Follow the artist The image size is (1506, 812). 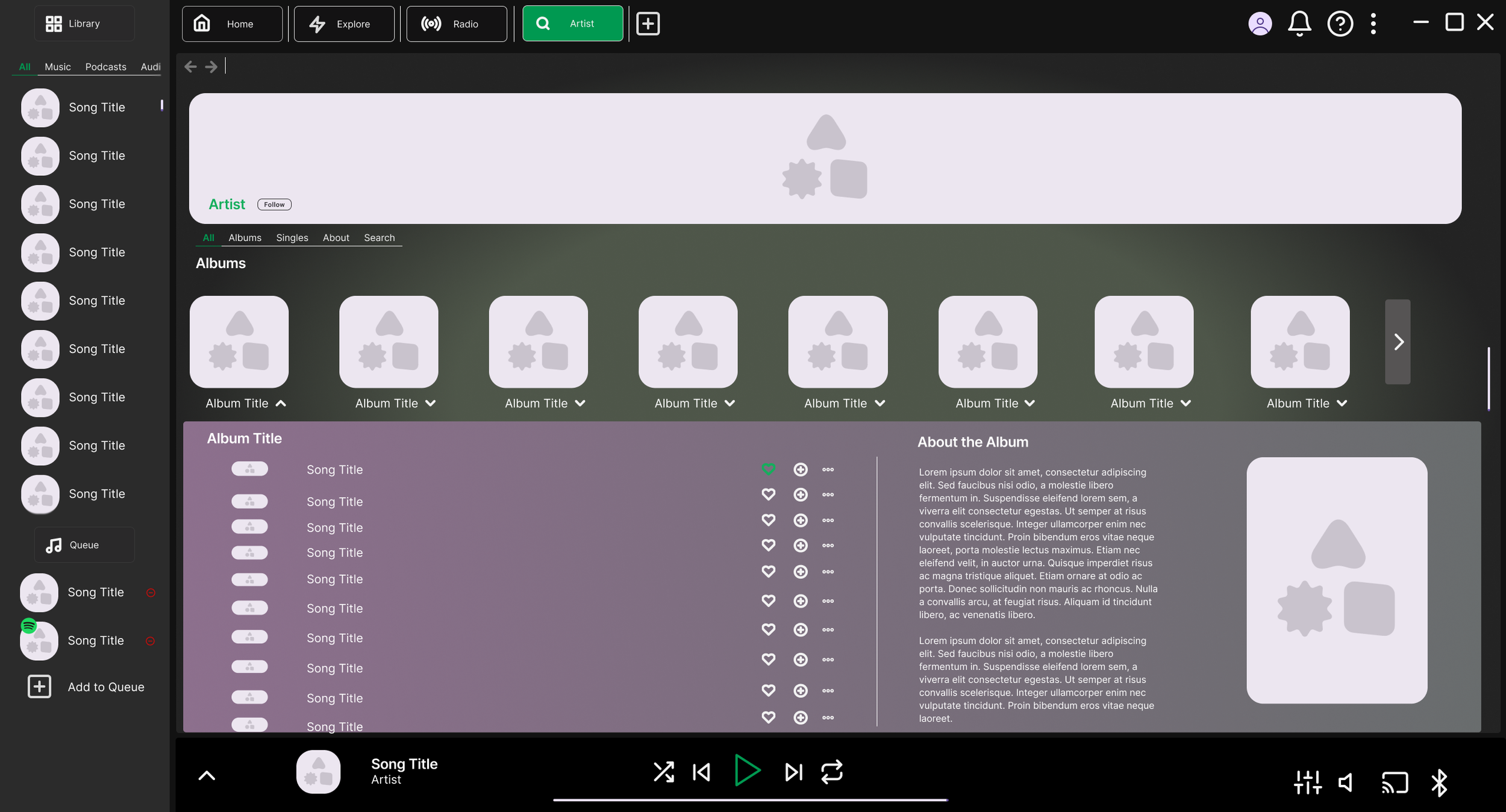[274, 205]
